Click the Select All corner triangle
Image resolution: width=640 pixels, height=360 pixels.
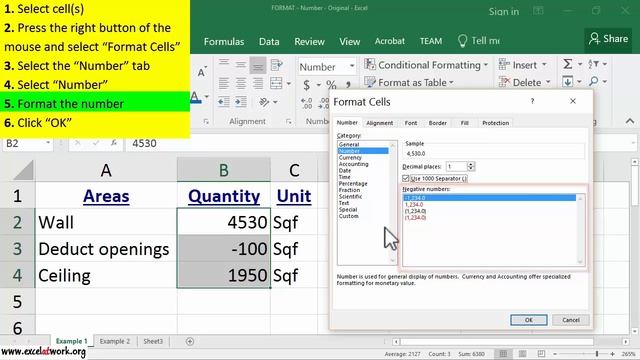tap(23, 170)
